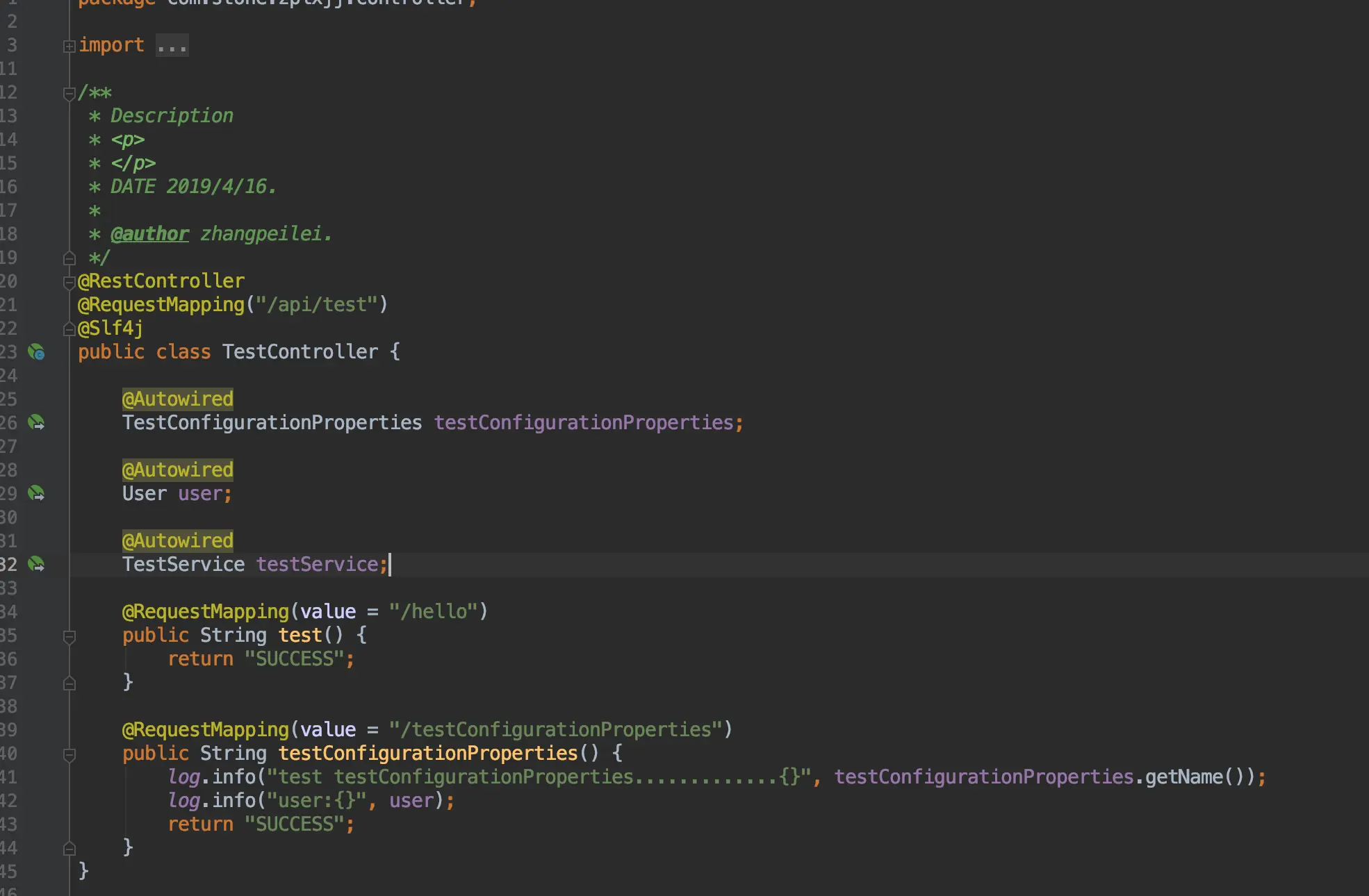Click the TestController class name
This screenshot has width=1369, height=896.
click(300, 352)
